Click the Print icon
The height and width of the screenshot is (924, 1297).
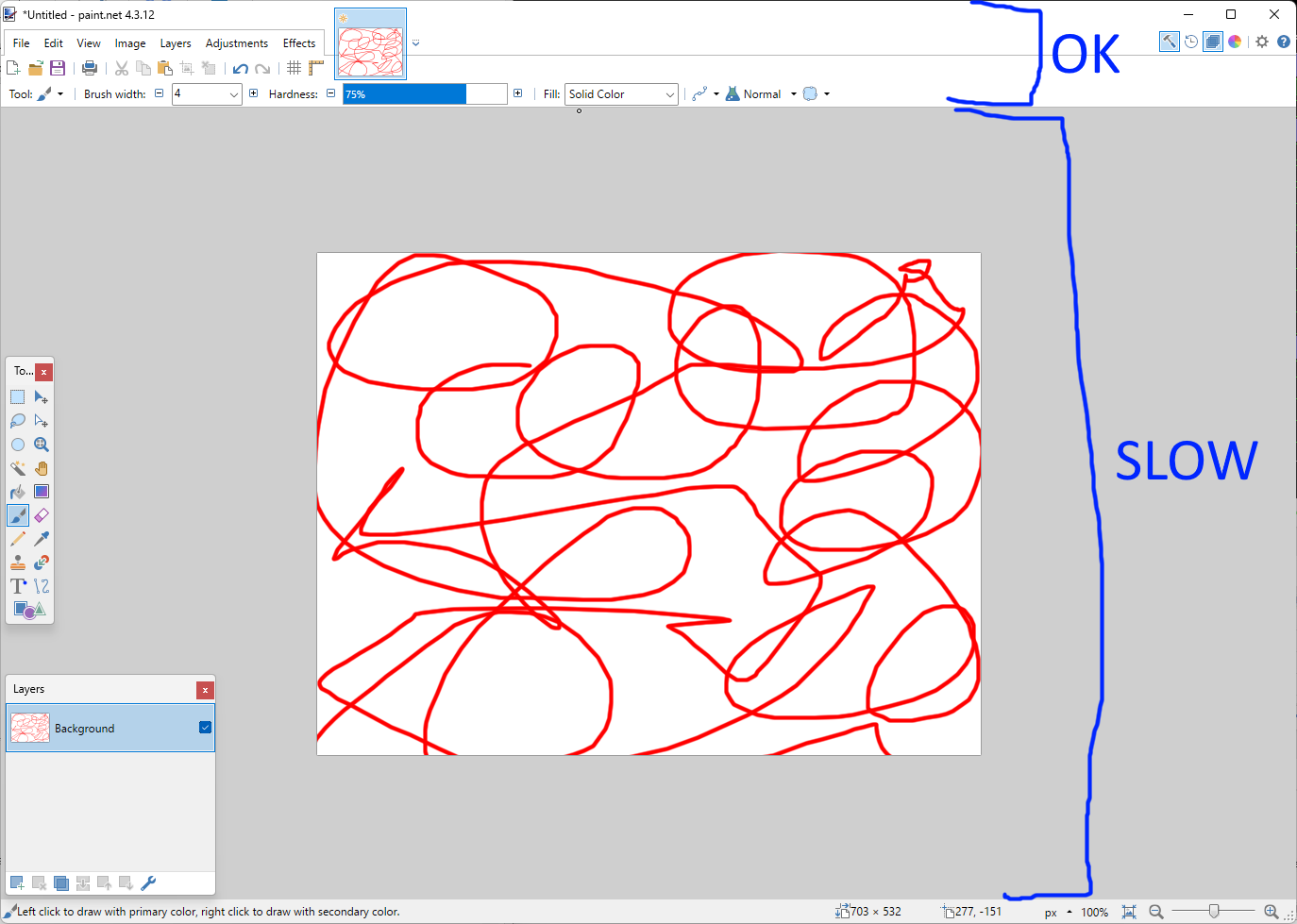point(90,68)
